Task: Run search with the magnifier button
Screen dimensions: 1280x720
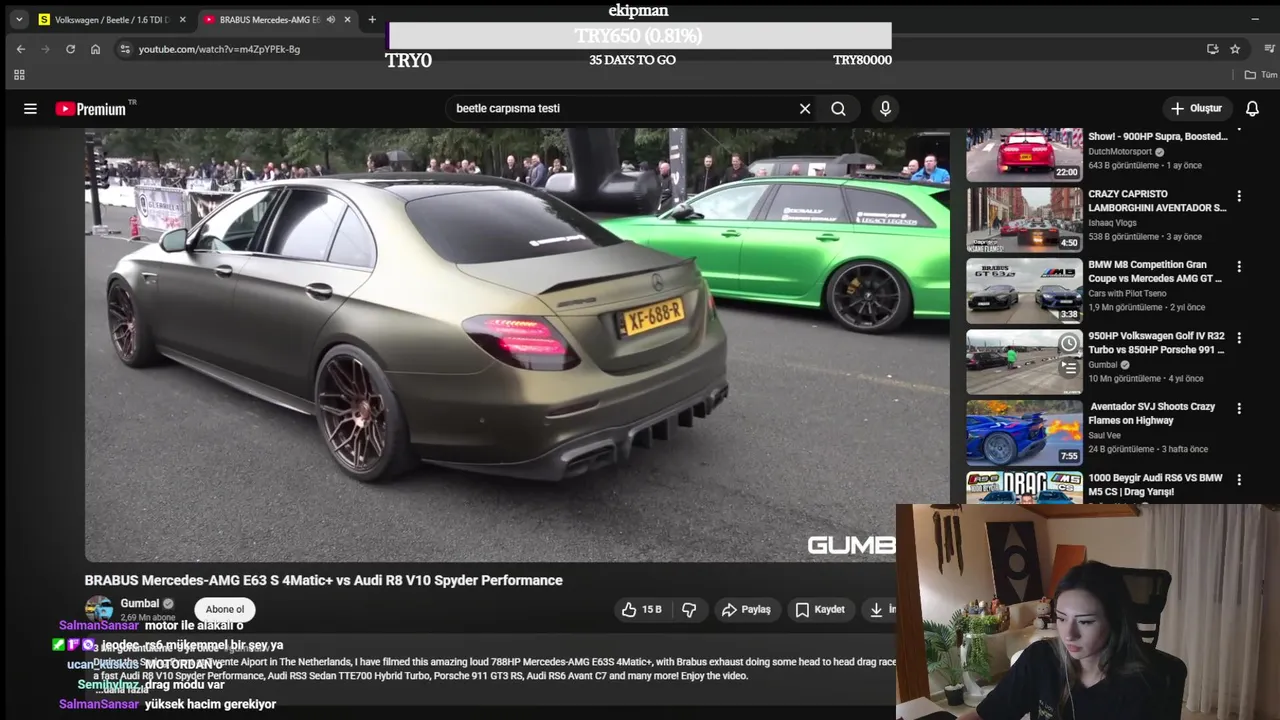Action: (838, 108)
